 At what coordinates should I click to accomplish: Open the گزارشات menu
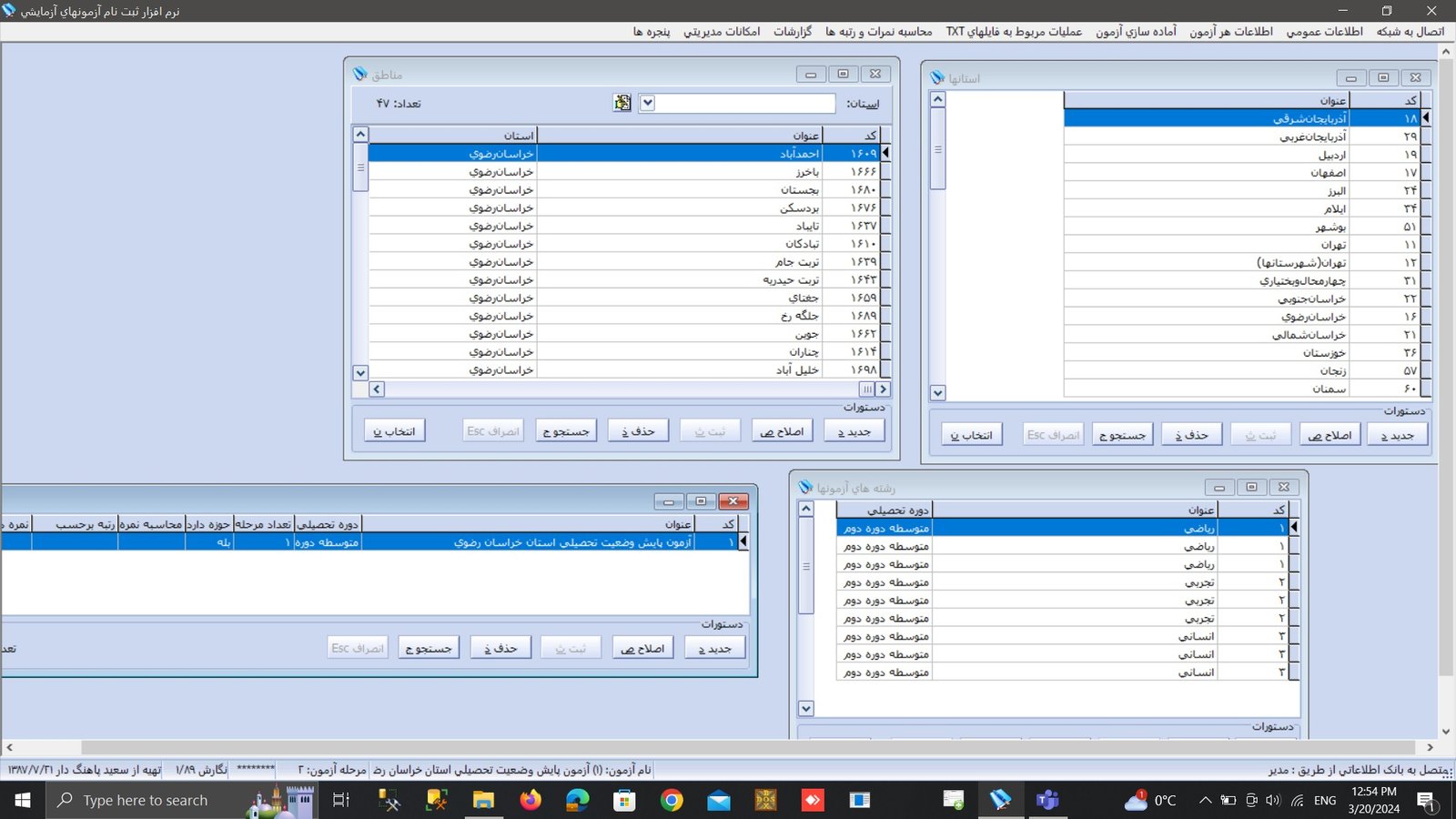click(793, 31)
